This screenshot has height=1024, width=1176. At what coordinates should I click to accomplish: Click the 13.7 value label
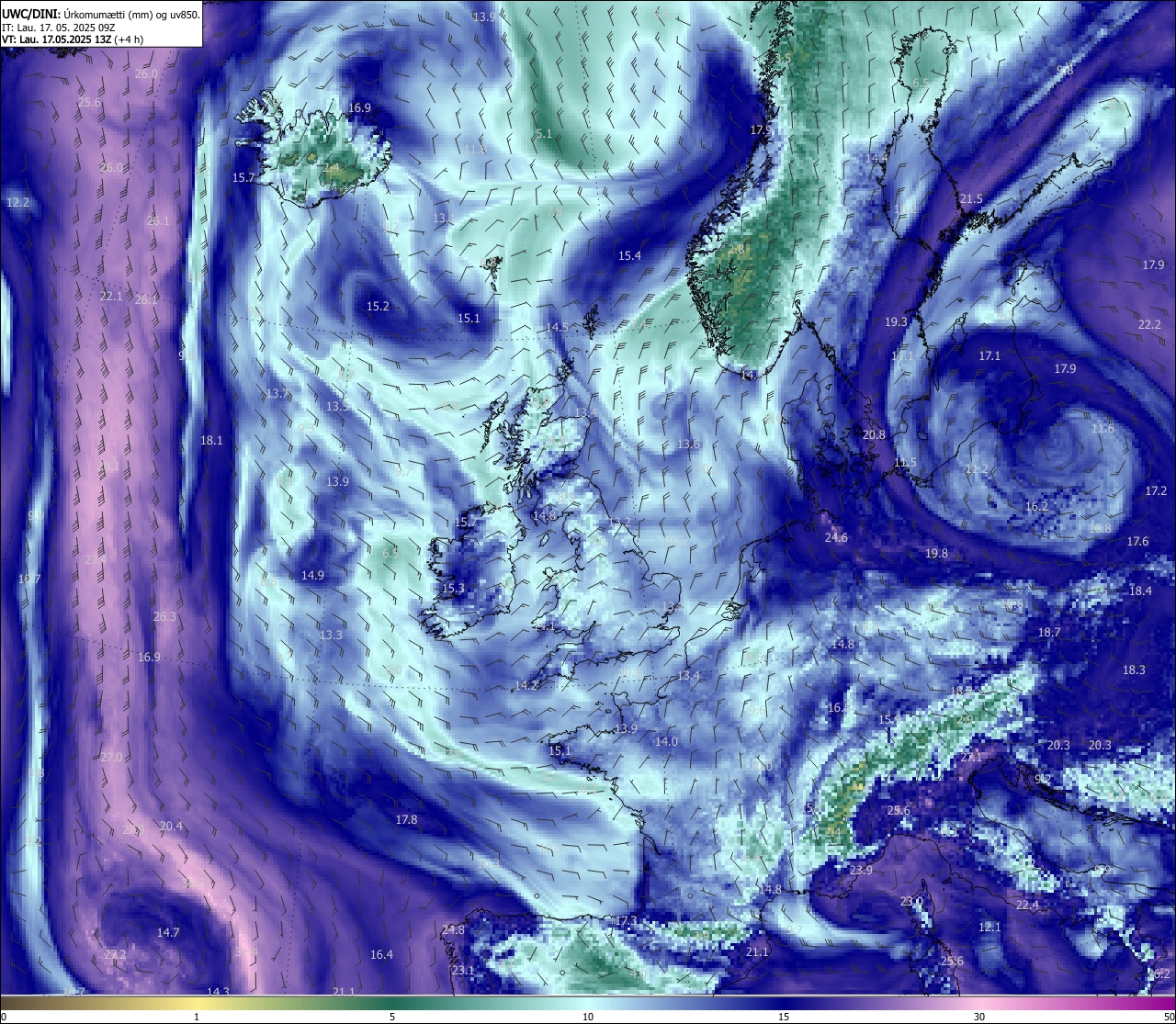point(277,393)
